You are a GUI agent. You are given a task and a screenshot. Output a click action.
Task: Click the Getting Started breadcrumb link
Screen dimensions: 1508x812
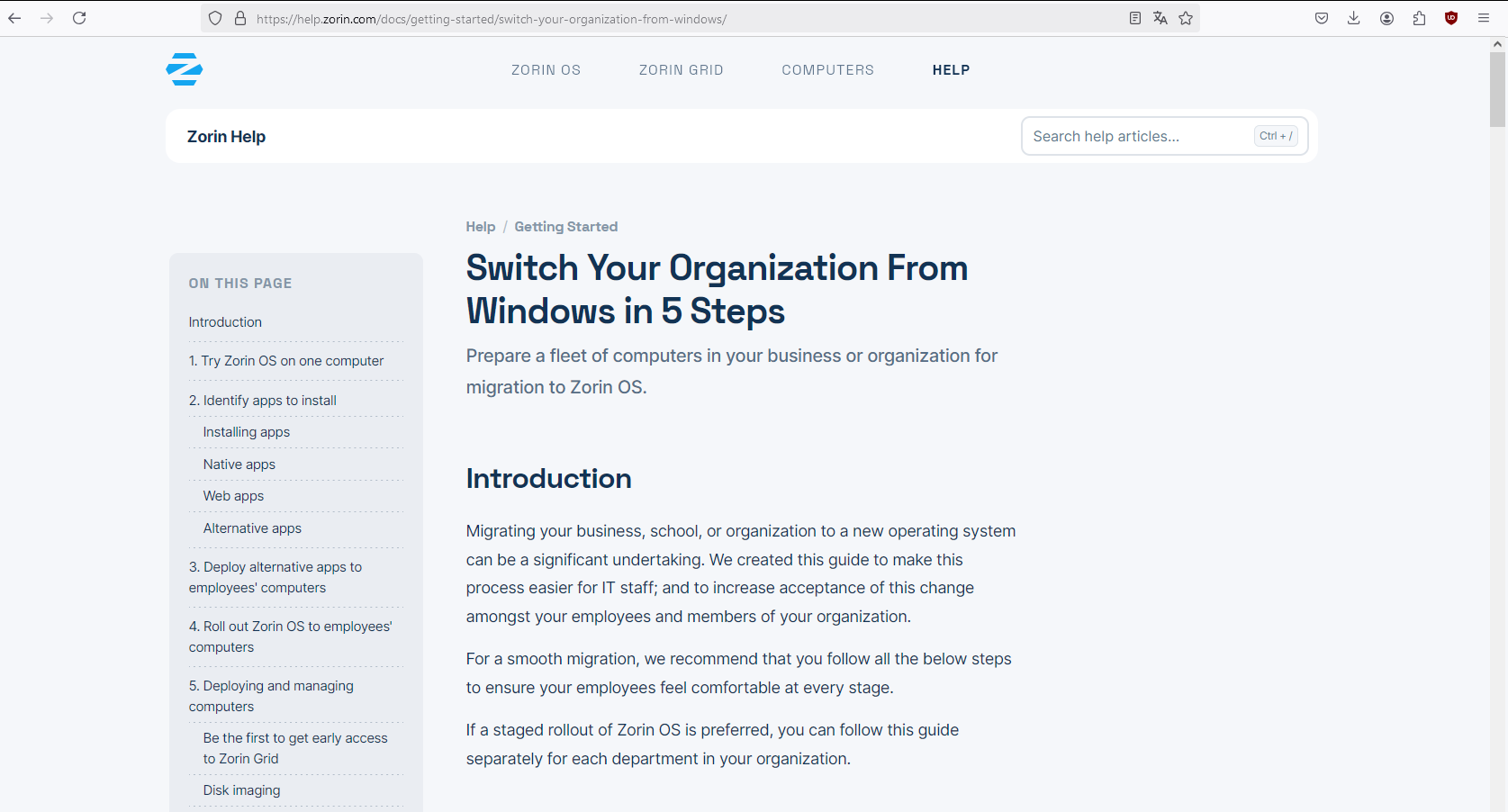point(565,227)
